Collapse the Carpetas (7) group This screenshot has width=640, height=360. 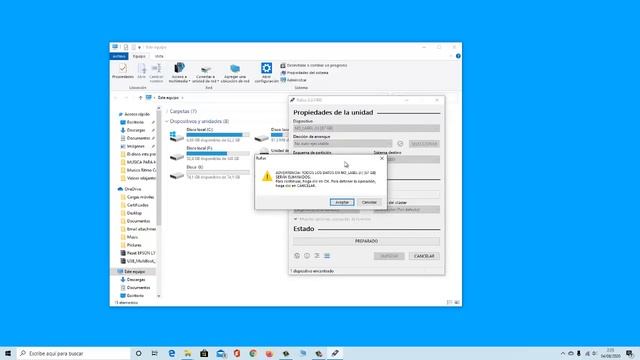[167, 111]
